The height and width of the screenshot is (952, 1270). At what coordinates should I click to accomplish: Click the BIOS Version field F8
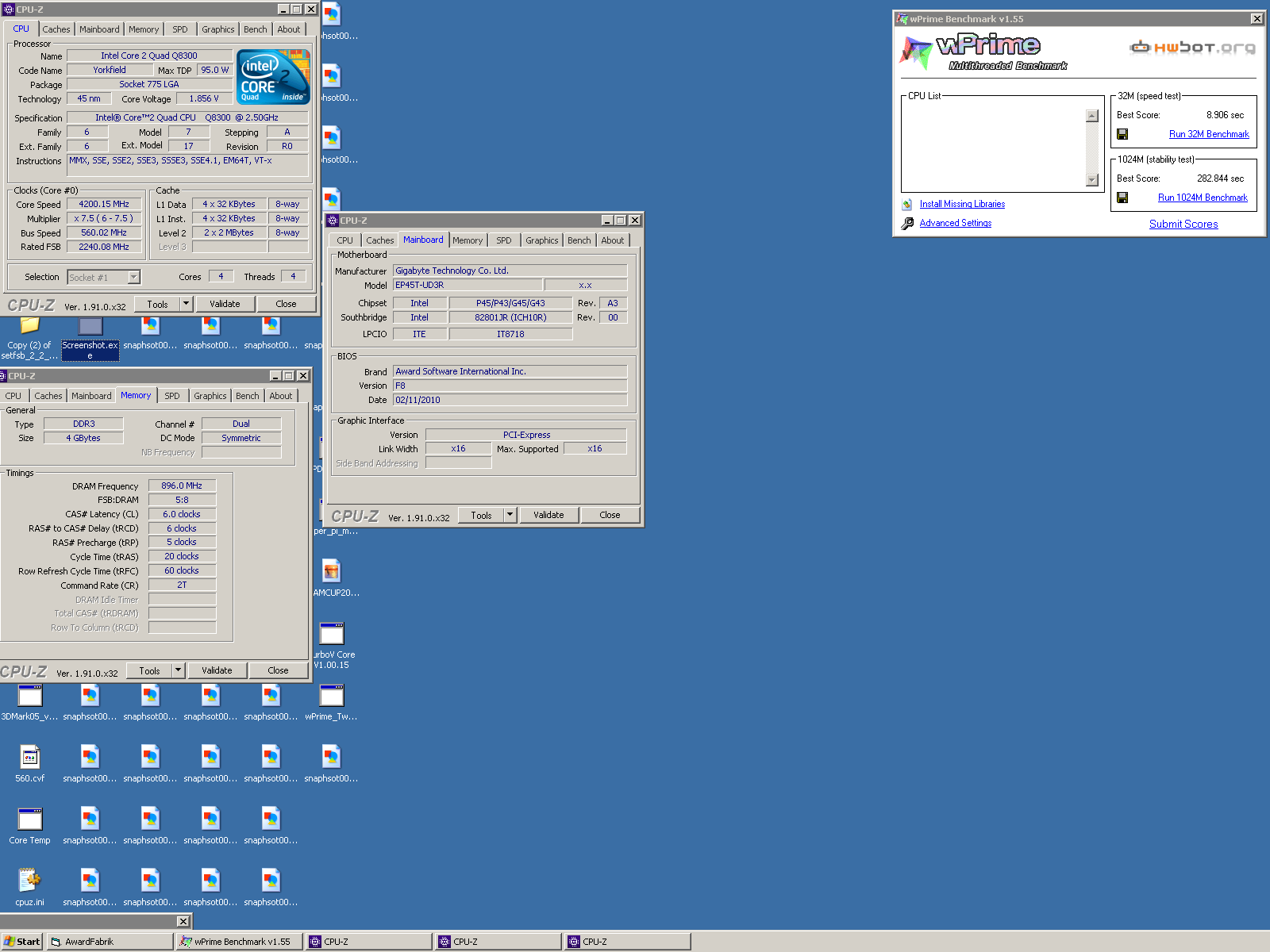[x=510, y=386]
